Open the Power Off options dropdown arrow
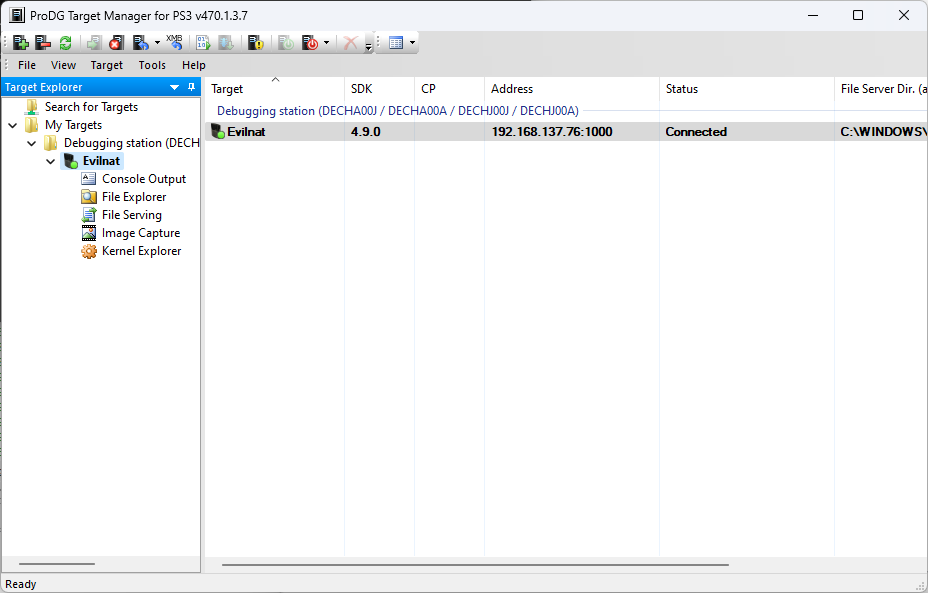Image resolution: width=928 pixels, height=593 pixels. pos(326,43)
